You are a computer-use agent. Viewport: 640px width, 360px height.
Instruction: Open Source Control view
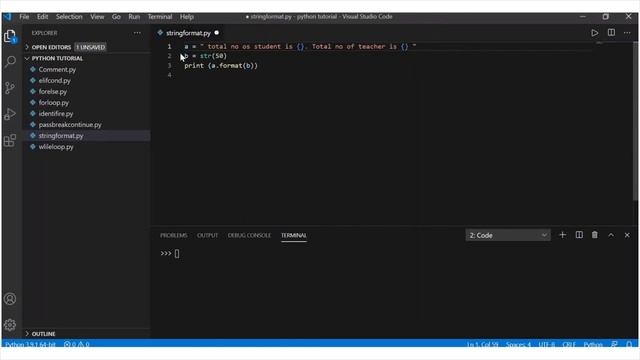tap(10, 88)
